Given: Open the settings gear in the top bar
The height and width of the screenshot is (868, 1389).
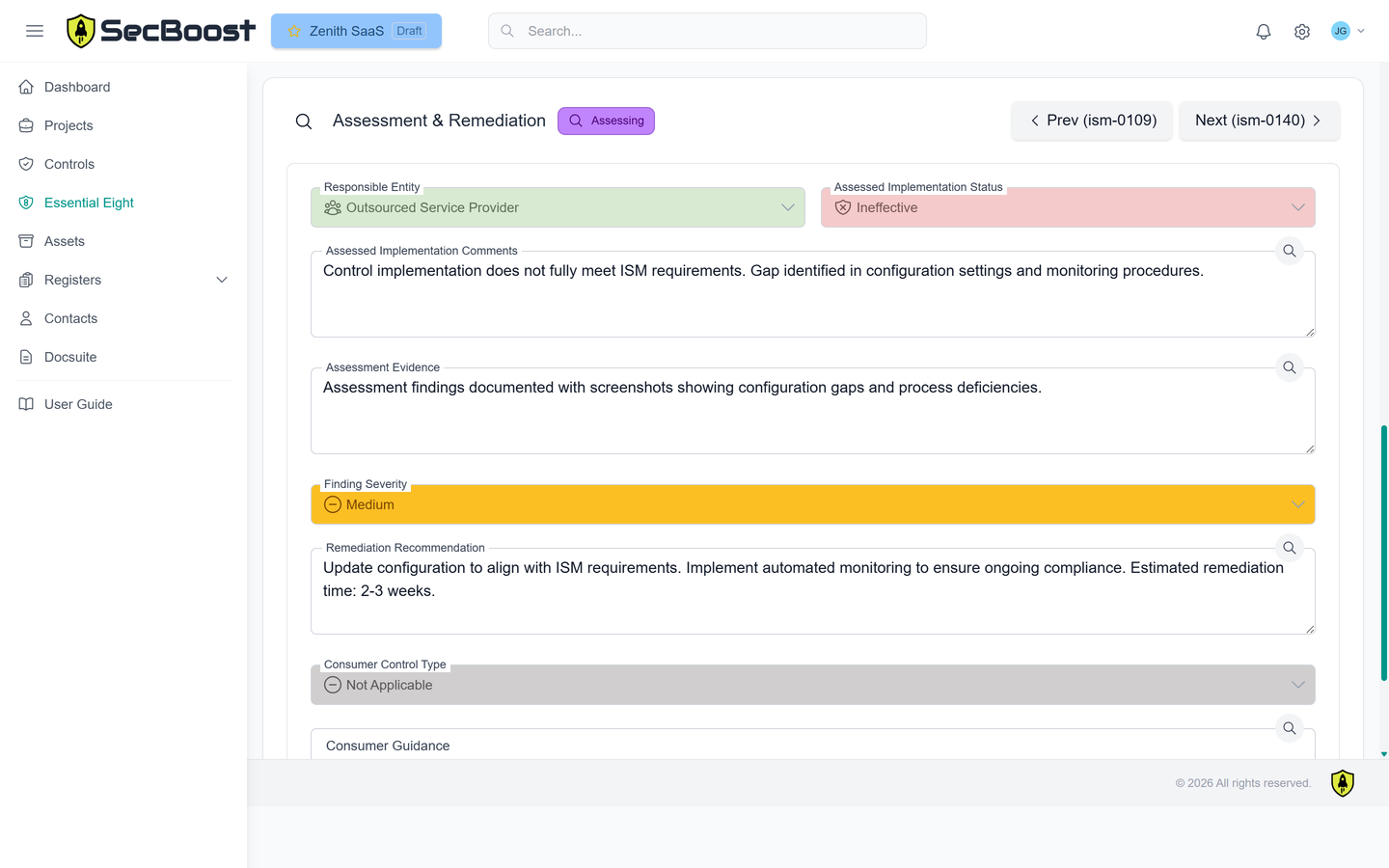Looking at the screenshot, I should pyautogui.click(x=1301, y=31).
